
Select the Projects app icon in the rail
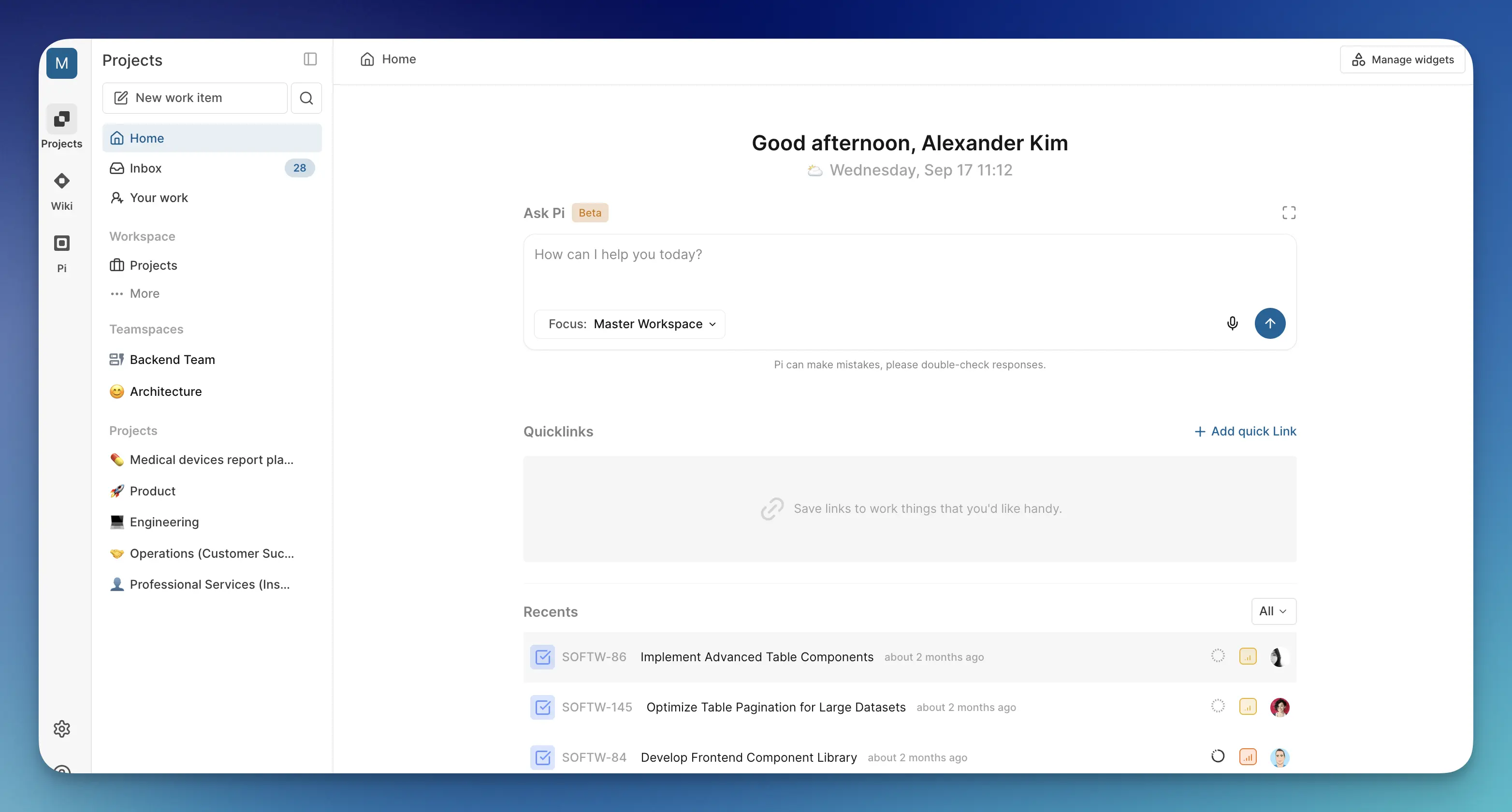pos(62,119)
